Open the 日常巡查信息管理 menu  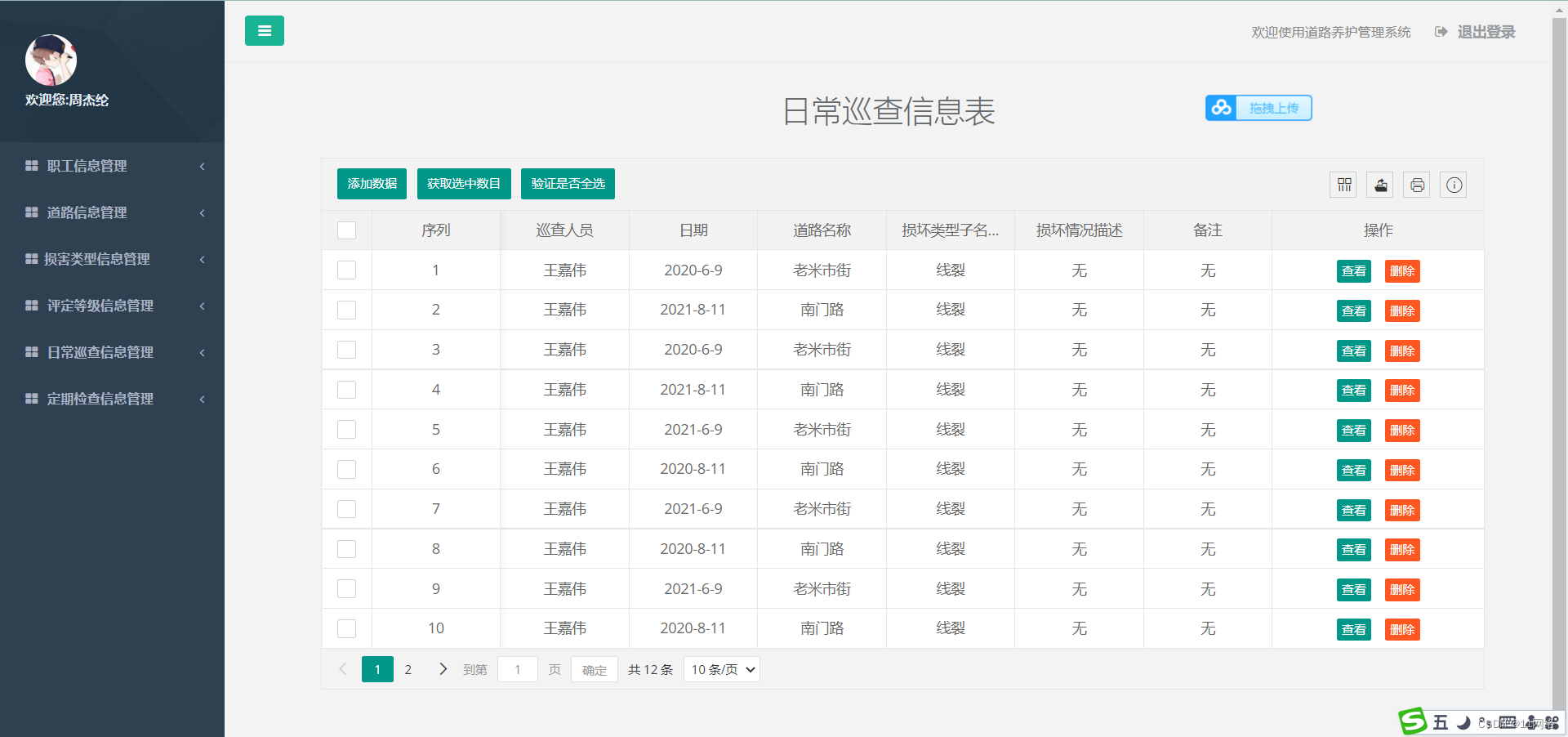[x=112, y=352]
